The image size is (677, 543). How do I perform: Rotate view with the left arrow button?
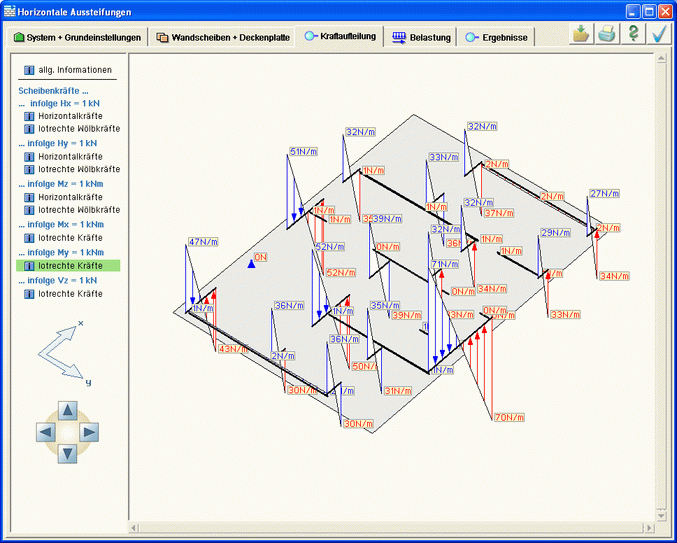click(46, 432)
